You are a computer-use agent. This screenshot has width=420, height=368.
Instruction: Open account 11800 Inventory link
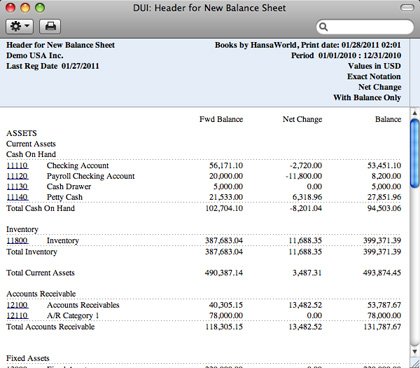(17, 241)
